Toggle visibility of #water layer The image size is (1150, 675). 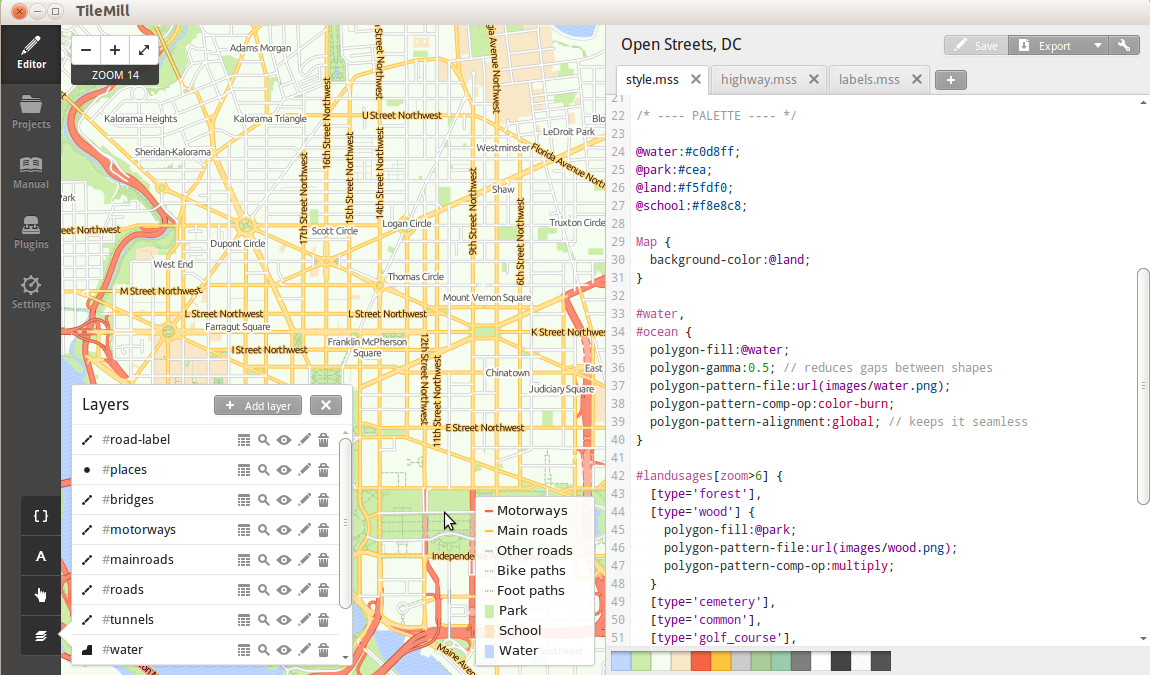(x=284, y=650)
